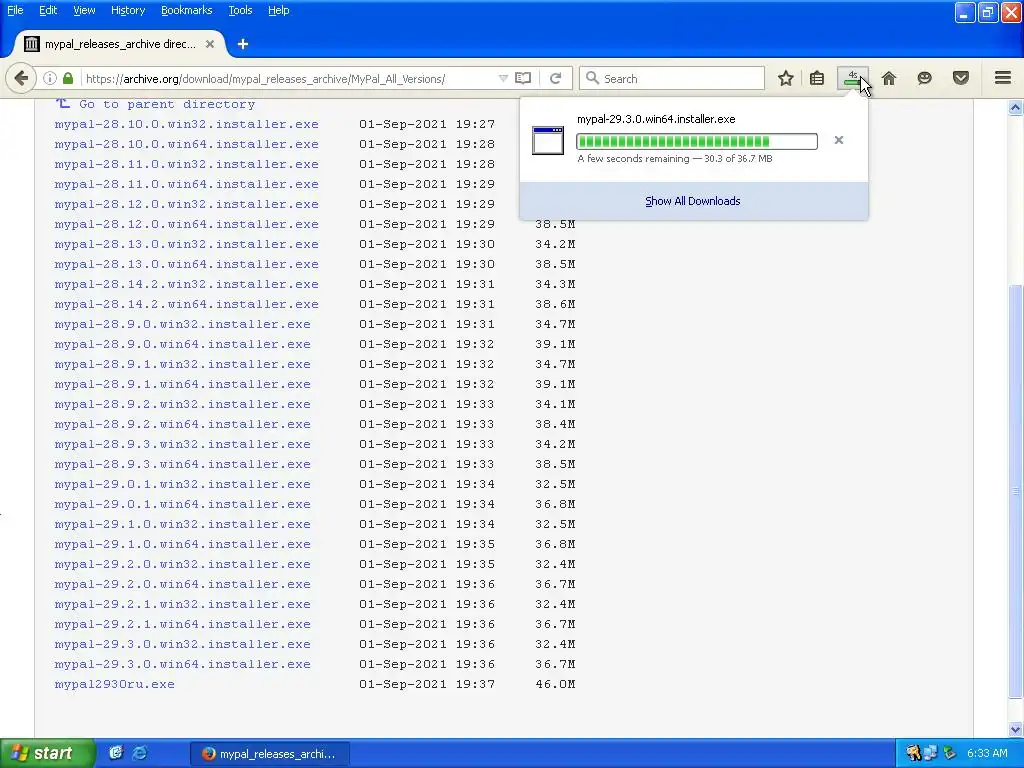Open the hamburger menu
The height and width of the screenshot is (768, 1024).
pyautogui.click(x=1003, y=78)
